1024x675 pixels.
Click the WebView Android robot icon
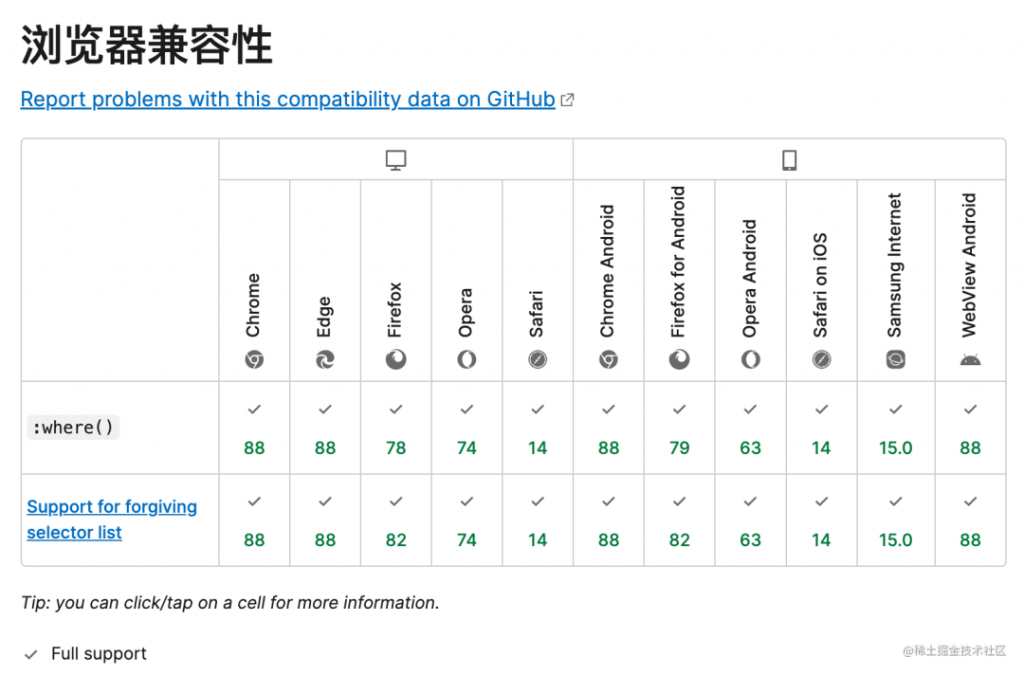pyautogui.click(x=970, y=360)
